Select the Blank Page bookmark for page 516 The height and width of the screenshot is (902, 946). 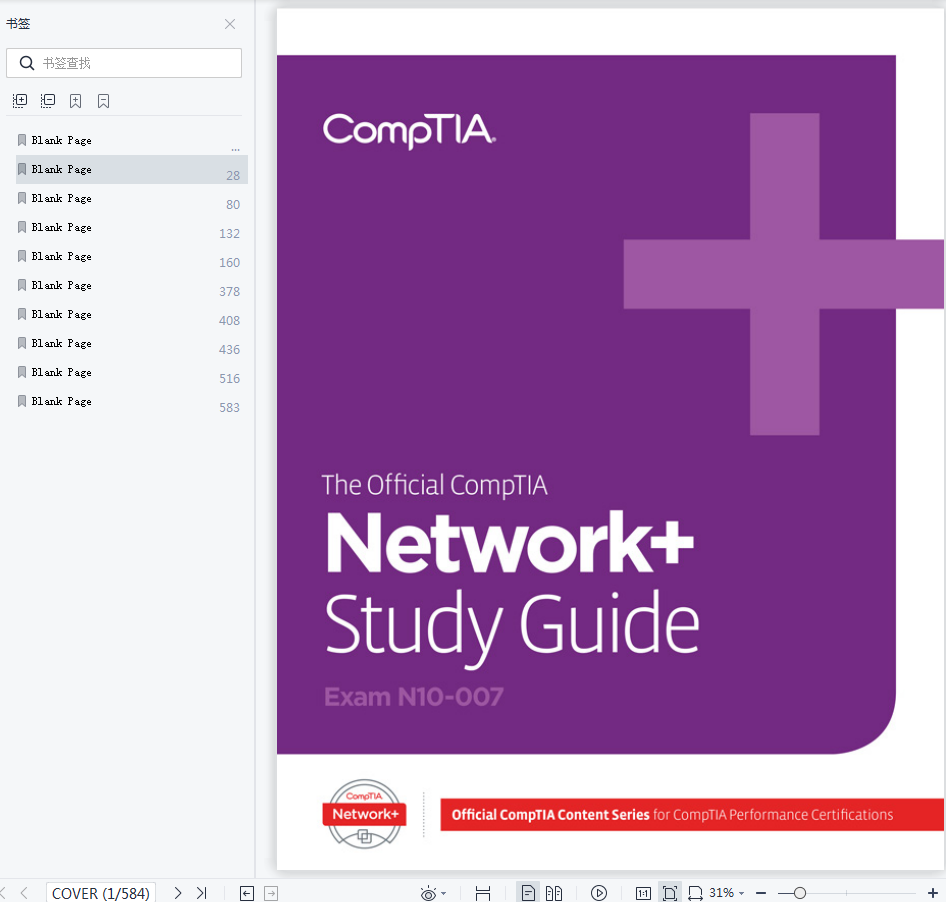tap(132, 372)
